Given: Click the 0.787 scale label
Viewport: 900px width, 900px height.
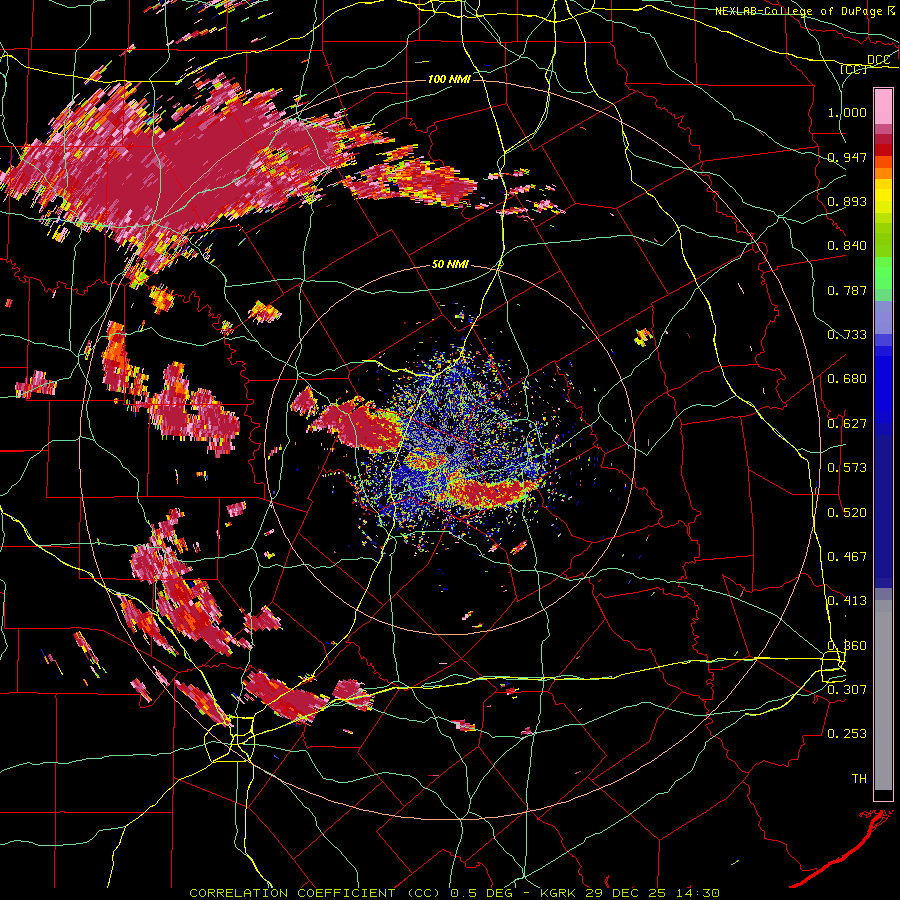Looking at the screenshot, I should pyautogui.click(x=847, y=290).
